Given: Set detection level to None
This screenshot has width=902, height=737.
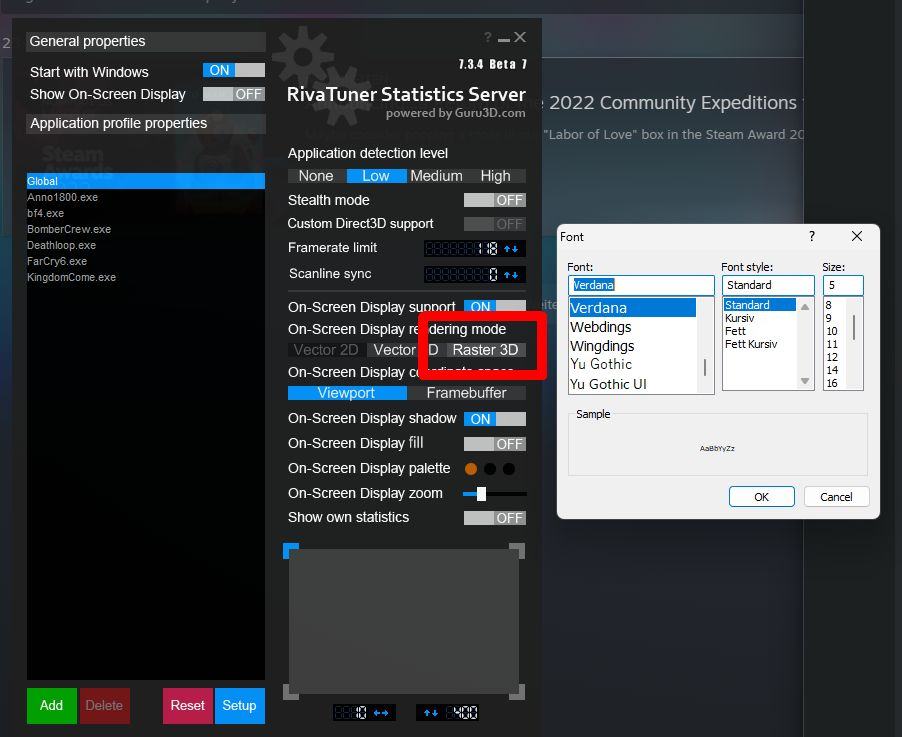Looking at the screenshot, I should coord(316,176).
